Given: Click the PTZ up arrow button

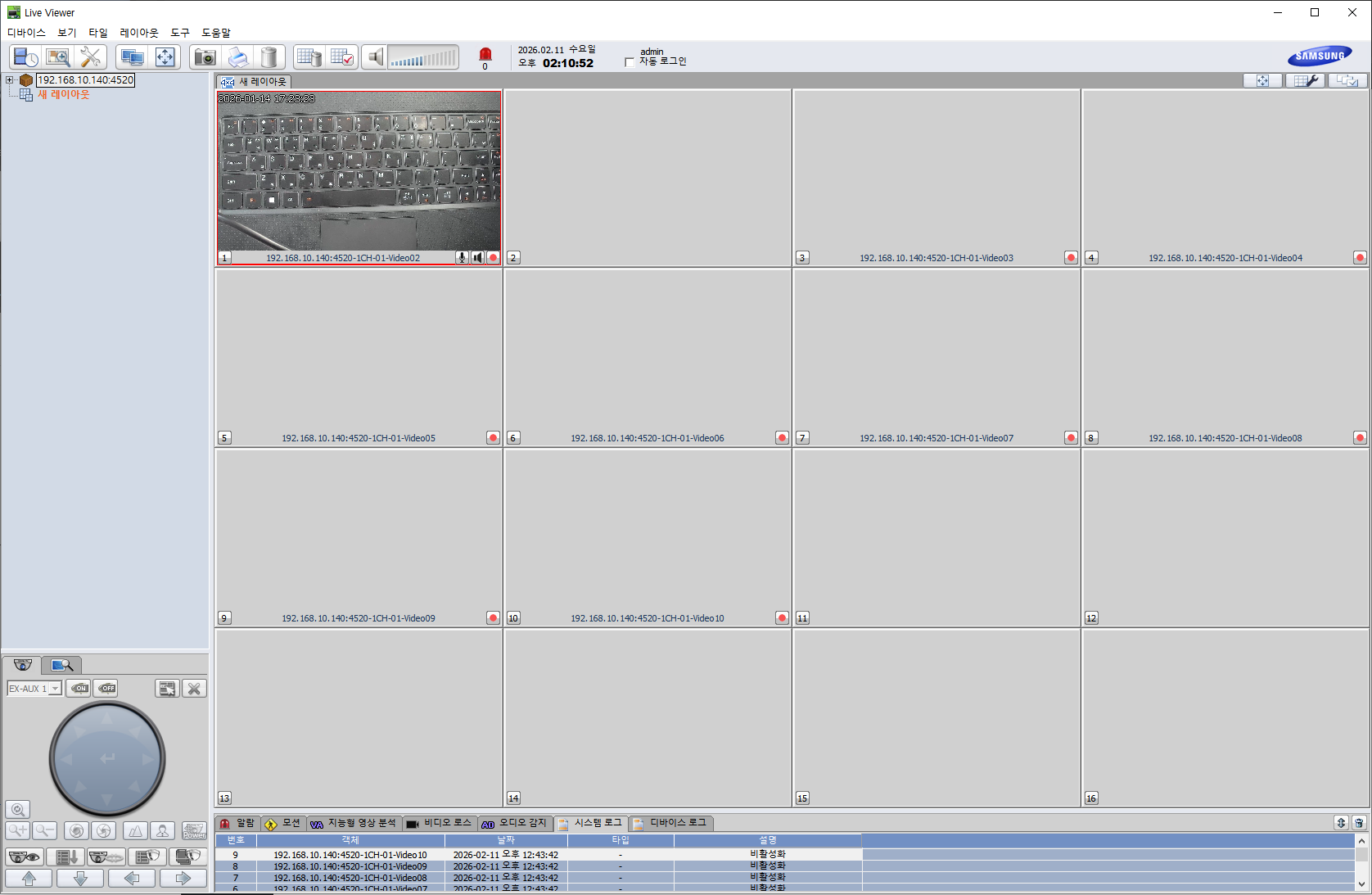Looking at the screenshot, I should click(x=29, y=879).
